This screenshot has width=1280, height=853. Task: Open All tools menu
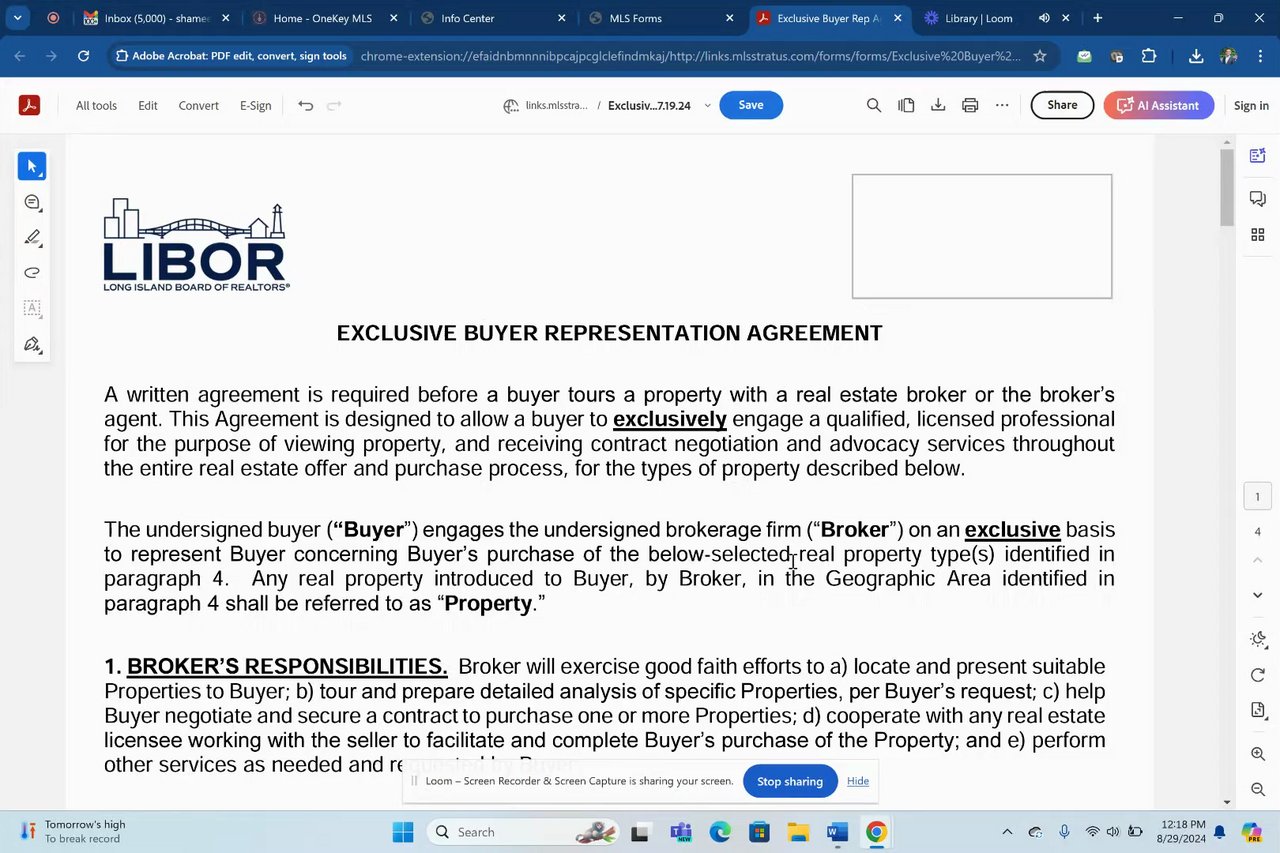(x=96, y=105)
